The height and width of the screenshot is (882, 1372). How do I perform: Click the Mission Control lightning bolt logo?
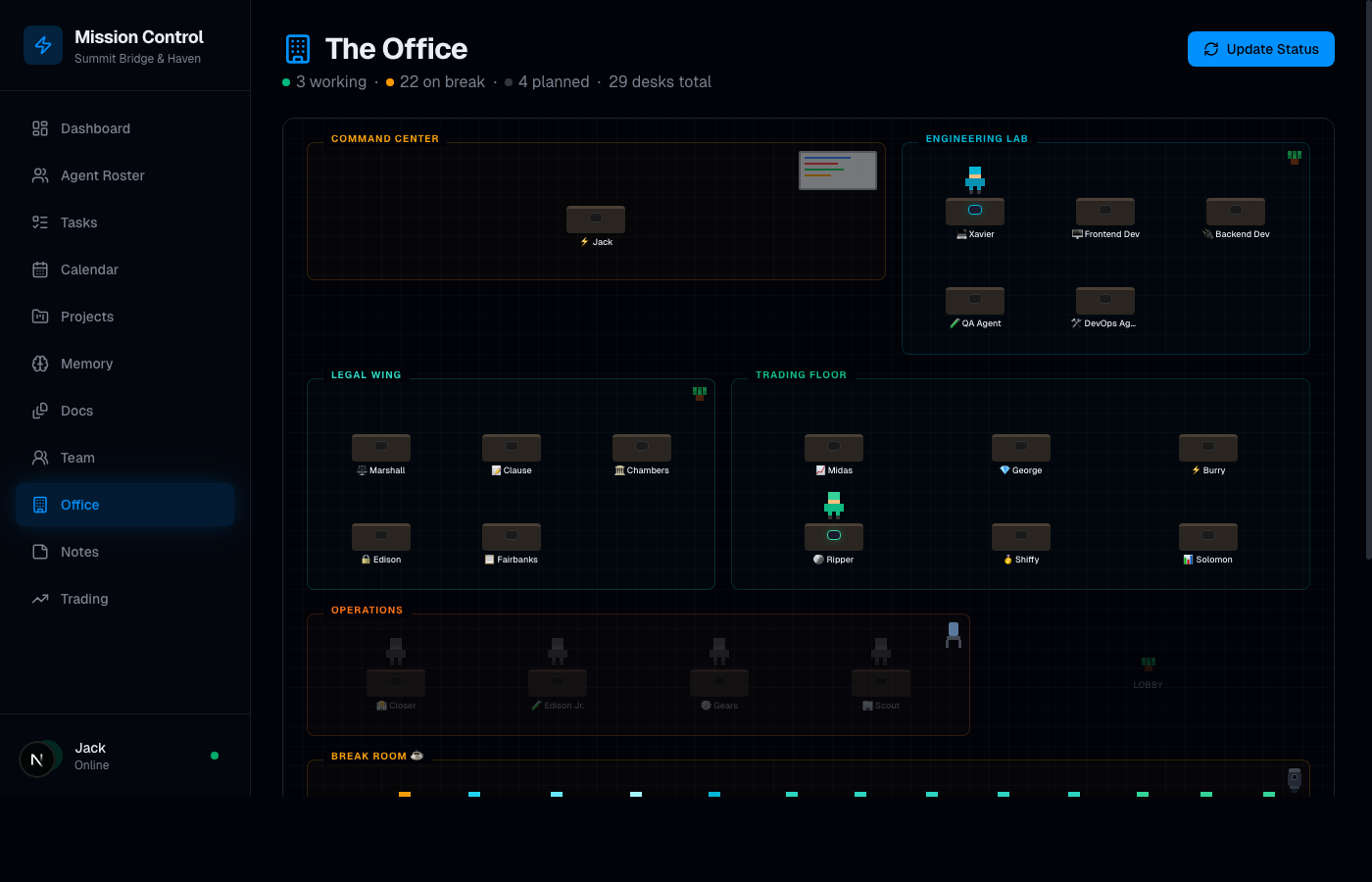pos(43,45)
